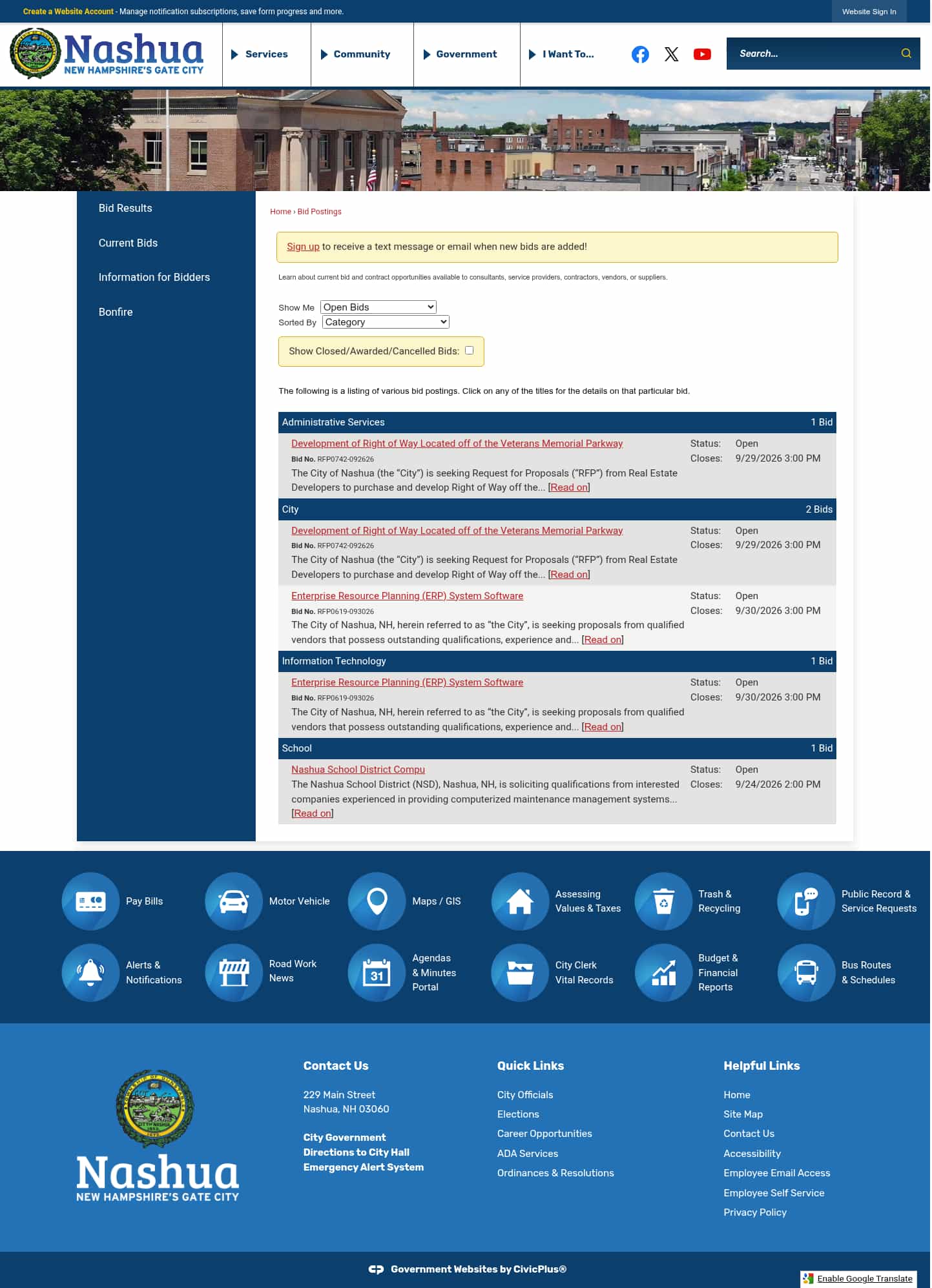Viewport: 932px width, 1288px height.
Task: Click the Bid Postings breadcrumb link
Action: [320, 212]
